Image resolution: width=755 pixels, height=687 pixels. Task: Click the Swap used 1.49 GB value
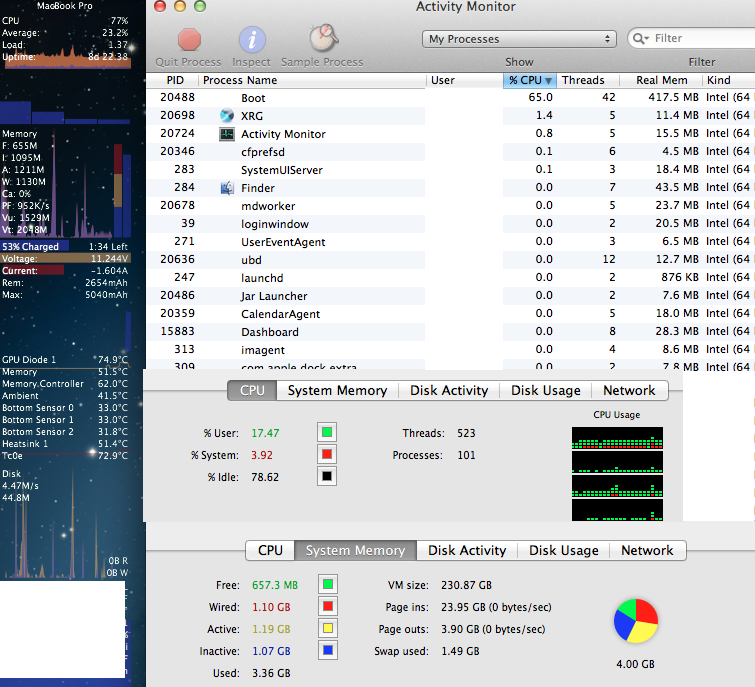[460, 651]
